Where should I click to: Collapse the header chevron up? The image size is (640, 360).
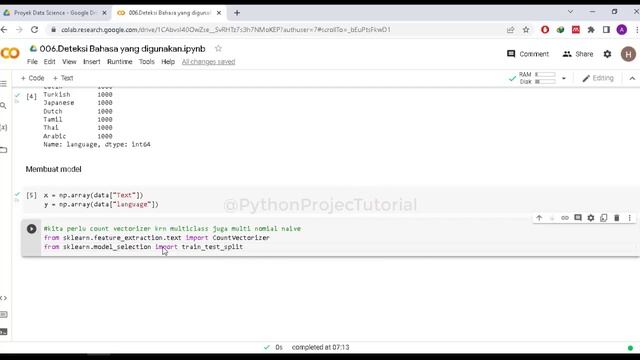[x=632, y=78]
